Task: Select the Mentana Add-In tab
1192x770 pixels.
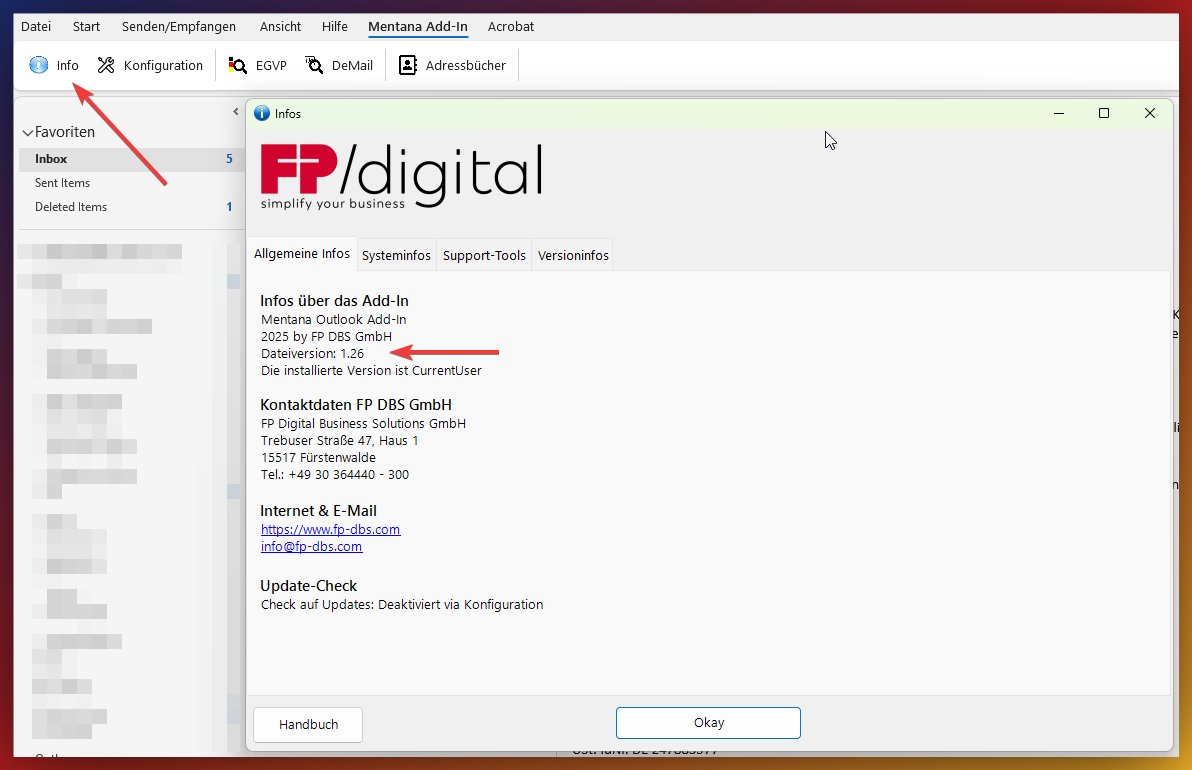Action: pyautogui.click(x=418, y=27)
